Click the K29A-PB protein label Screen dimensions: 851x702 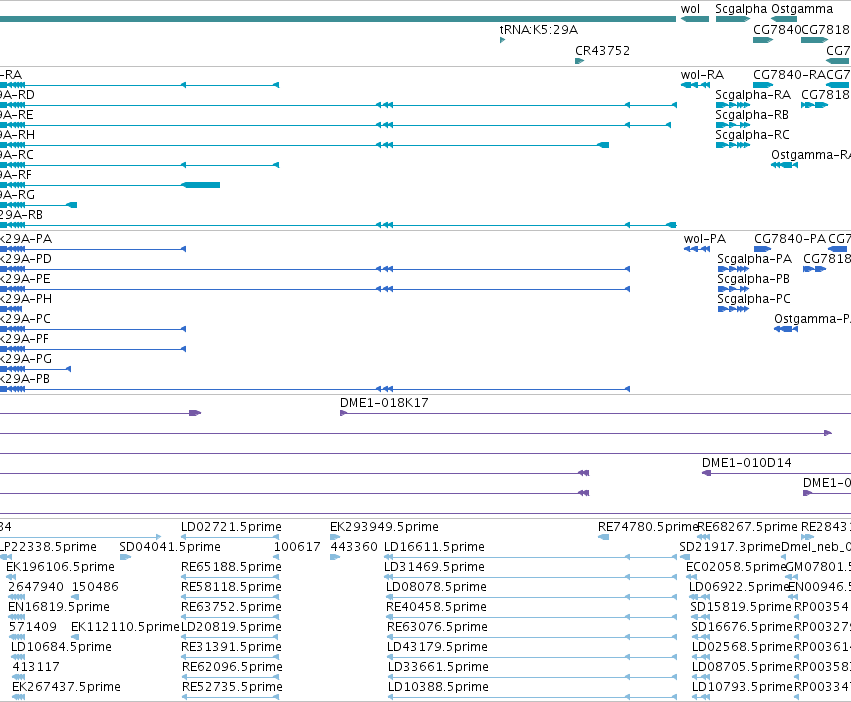pyautogui.click(x=25, y=379)
